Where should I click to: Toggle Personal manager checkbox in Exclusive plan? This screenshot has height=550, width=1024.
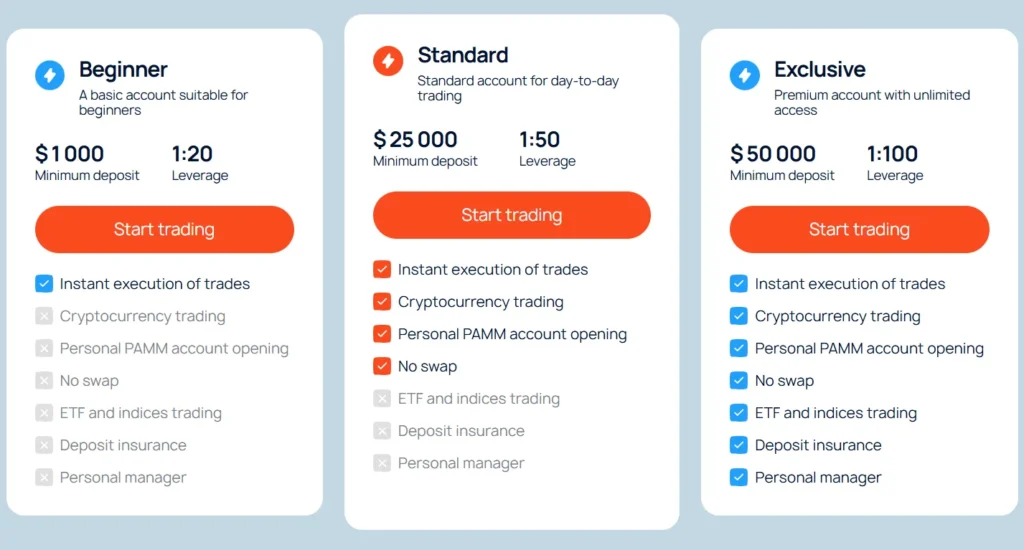point(739,478)
